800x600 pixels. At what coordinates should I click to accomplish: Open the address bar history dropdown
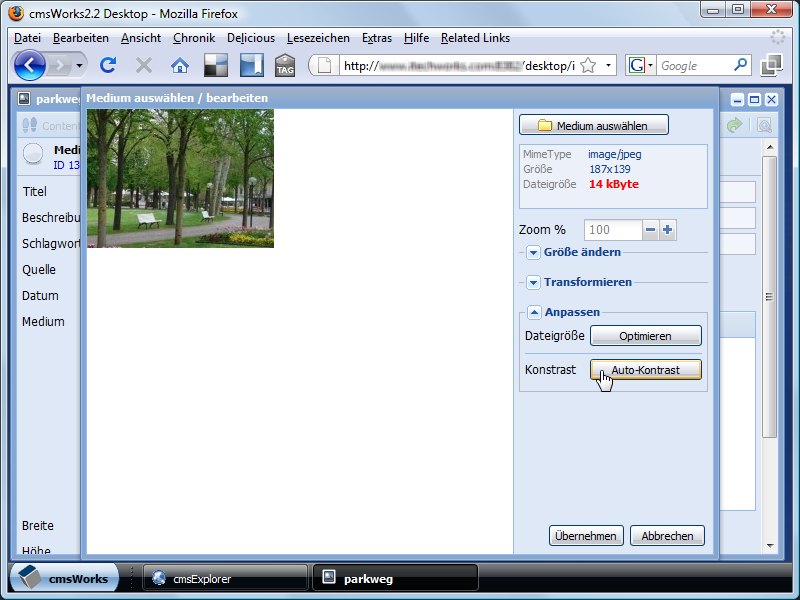click(x=608, y=65)
